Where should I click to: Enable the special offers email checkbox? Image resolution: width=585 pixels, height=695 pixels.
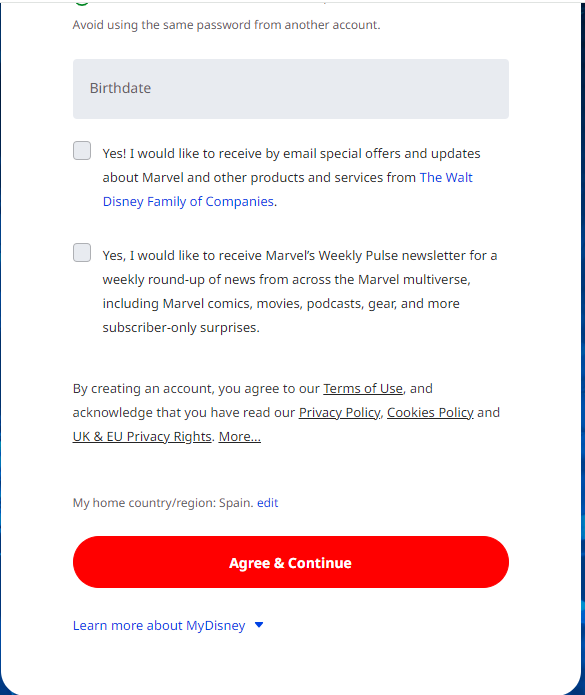[x=82, y=151]
